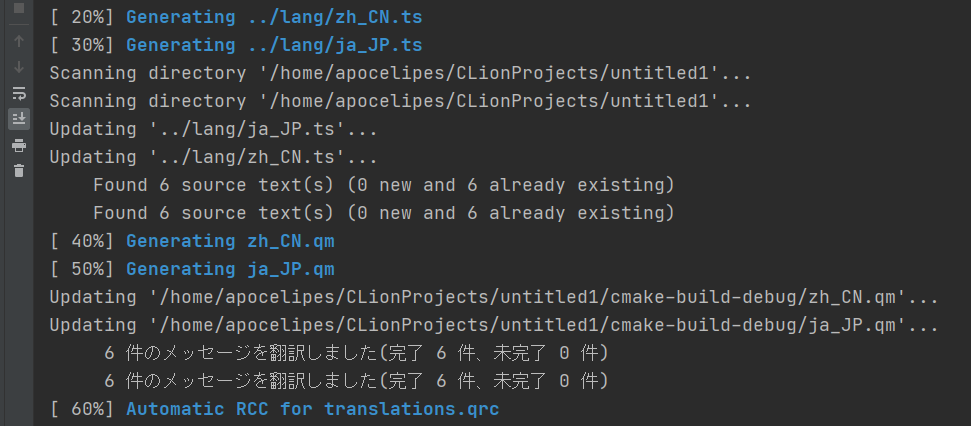
Task: Toggle soft-wrap for console output
Action: click(x=19, y=93)
